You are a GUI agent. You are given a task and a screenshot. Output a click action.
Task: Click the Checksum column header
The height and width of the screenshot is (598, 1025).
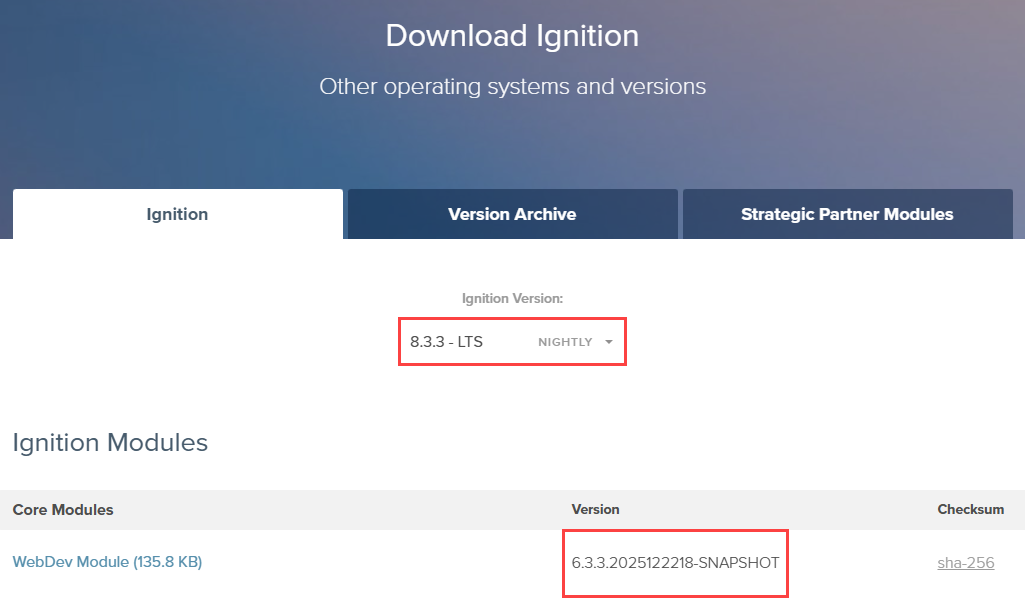970,510
